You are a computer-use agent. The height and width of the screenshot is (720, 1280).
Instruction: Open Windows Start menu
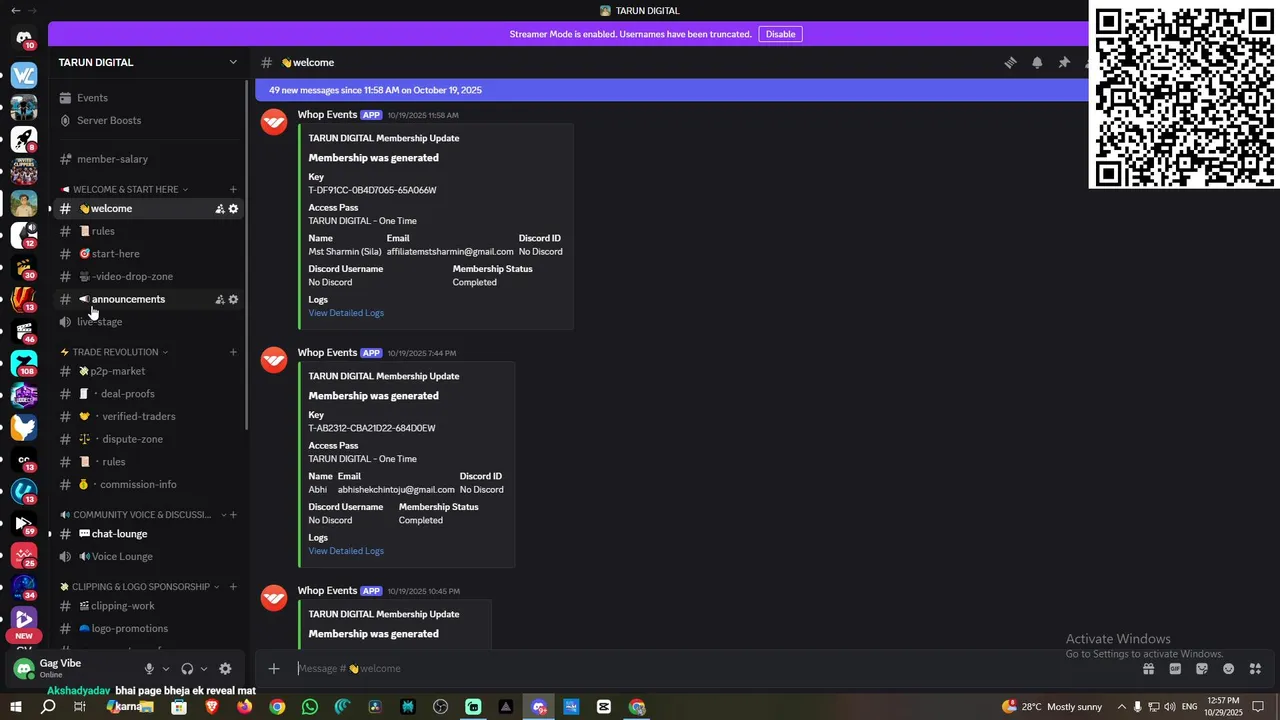(x=16, y=707)
